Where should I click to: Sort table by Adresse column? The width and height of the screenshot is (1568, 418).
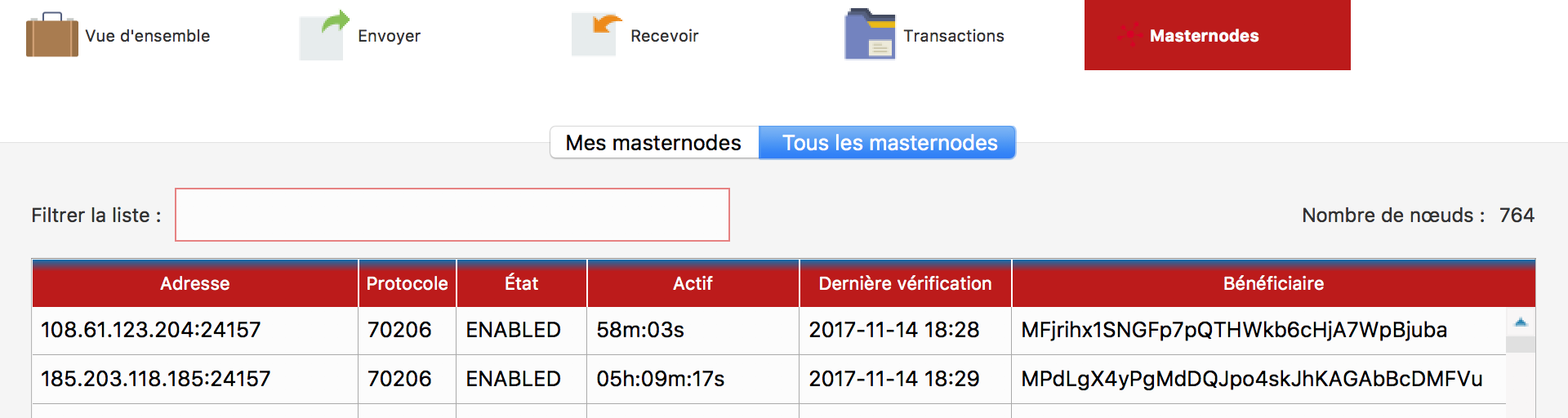coord(195,283)
